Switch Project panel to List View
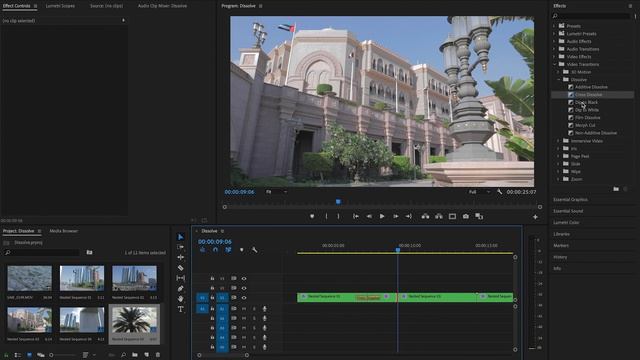 pyautogui.click(x=18, y=355)
